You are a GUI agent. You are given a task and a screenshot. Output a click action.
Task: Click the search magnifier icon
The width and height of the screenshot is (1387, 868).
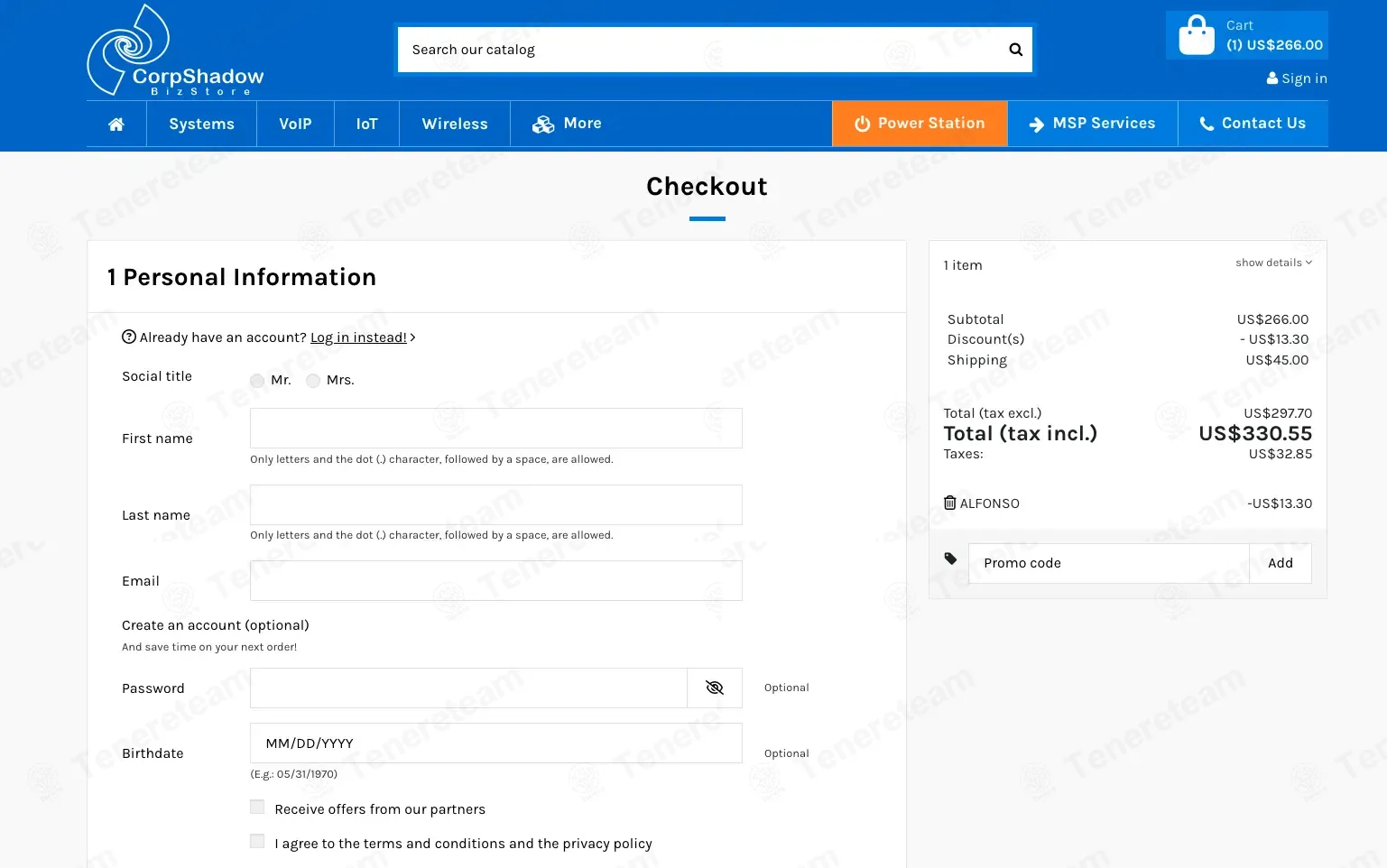1015,50
